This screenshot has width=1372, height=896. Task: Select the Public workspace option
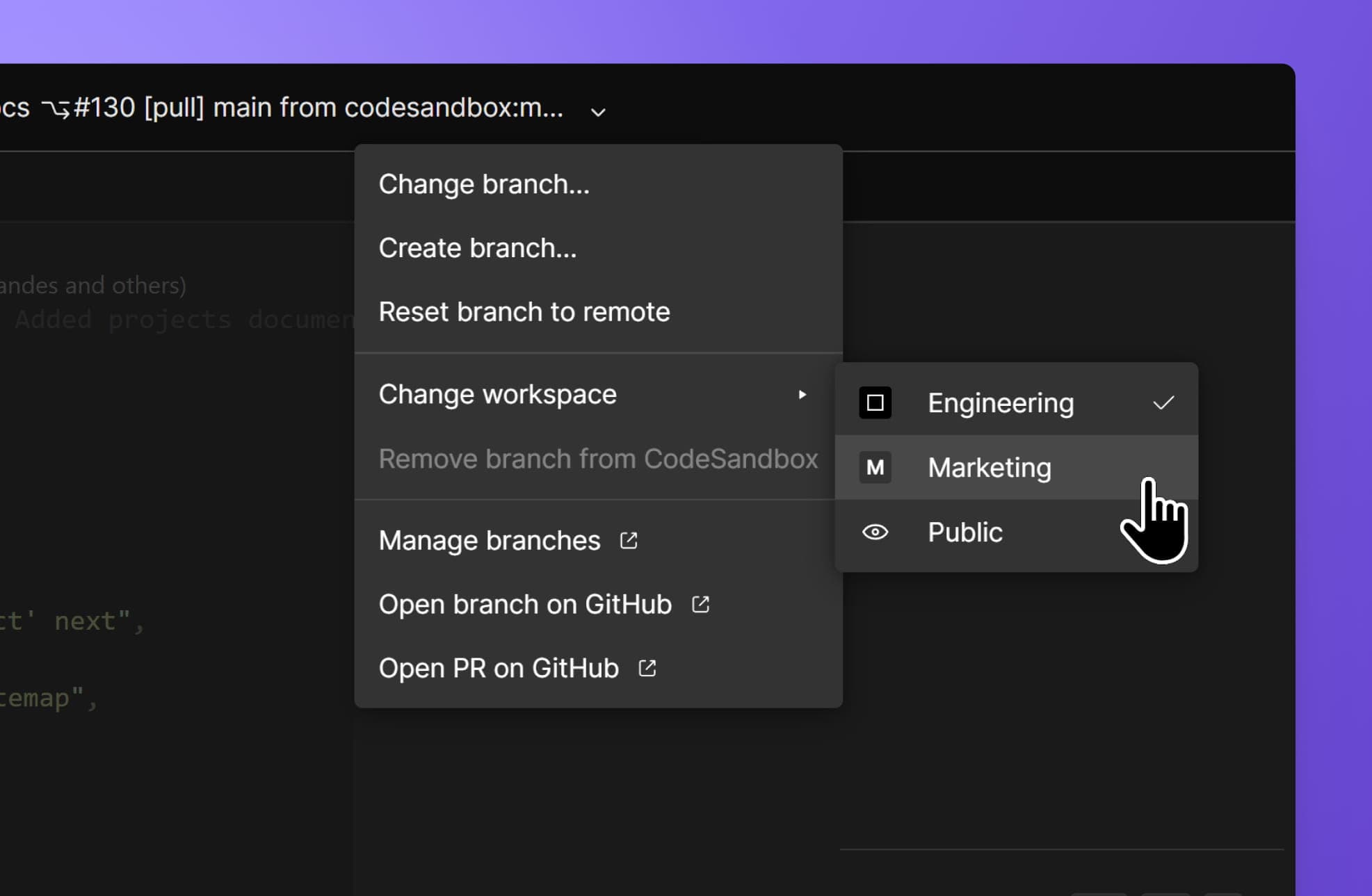965,532
